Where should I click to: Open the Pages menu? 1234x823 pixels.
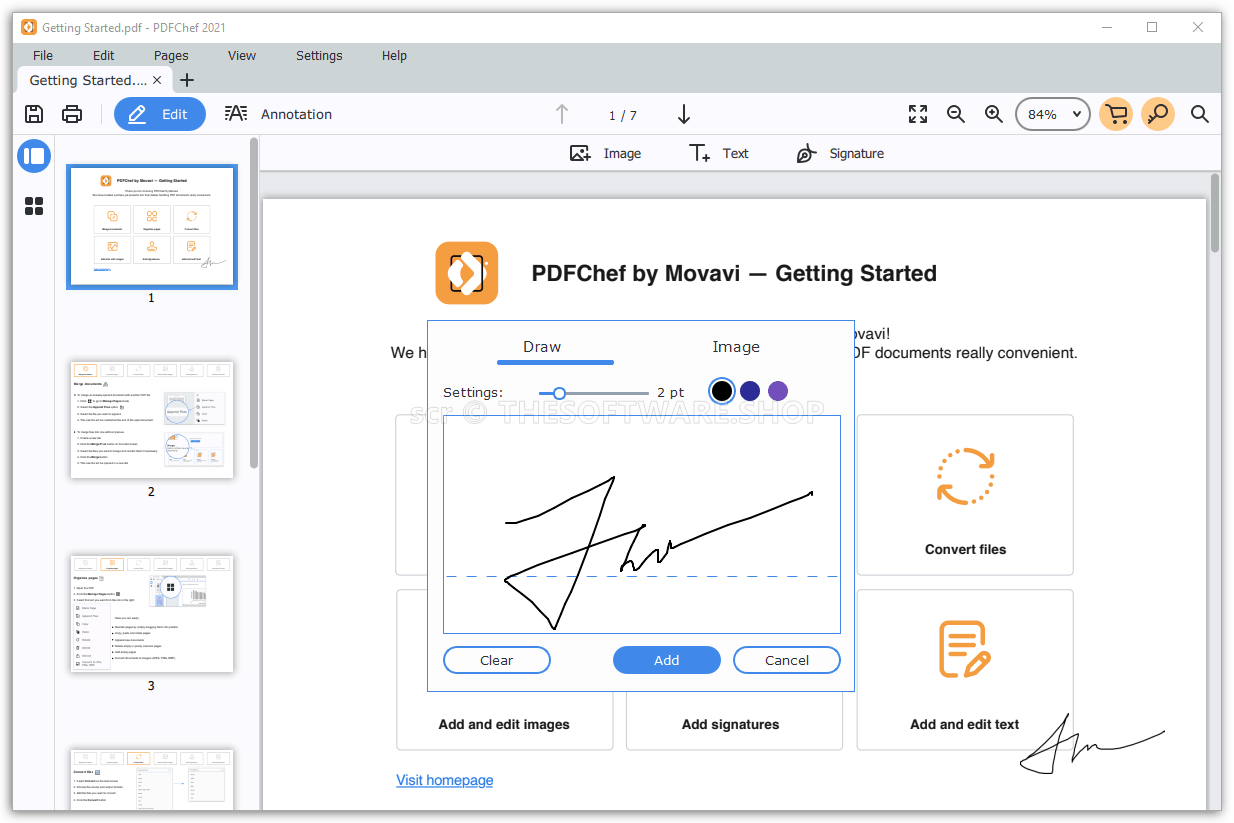[x=171, y=55]
